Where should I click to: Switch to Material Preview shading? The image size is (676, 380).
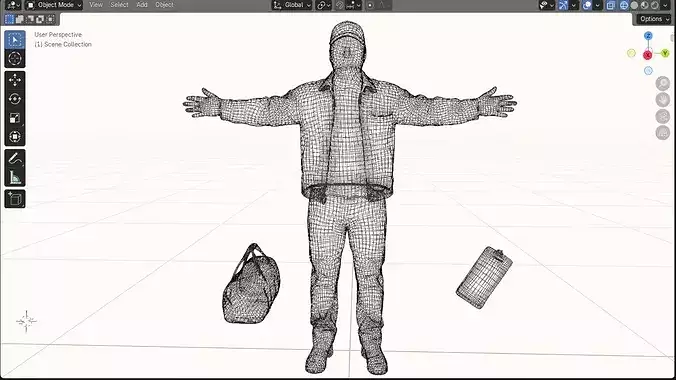click(x=645, y=5)
